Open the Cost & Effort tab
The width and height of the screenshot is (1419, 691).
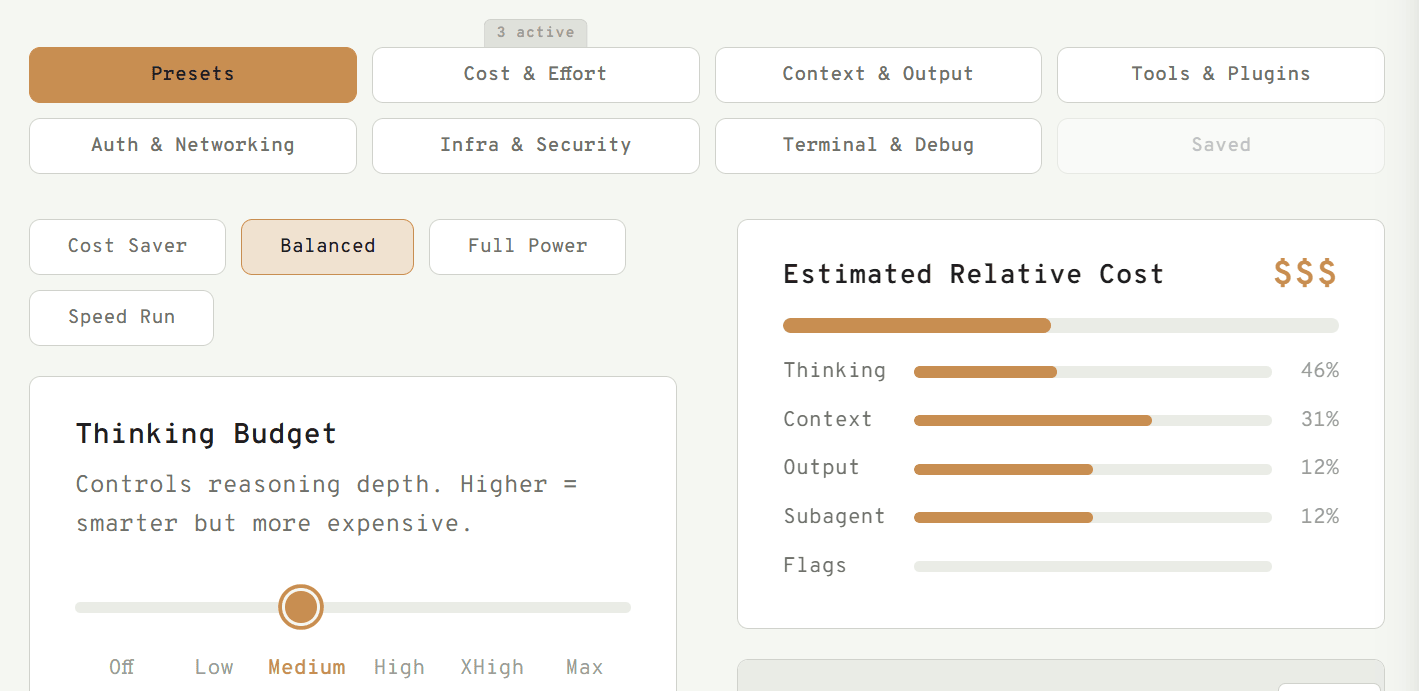click(535, 74)
